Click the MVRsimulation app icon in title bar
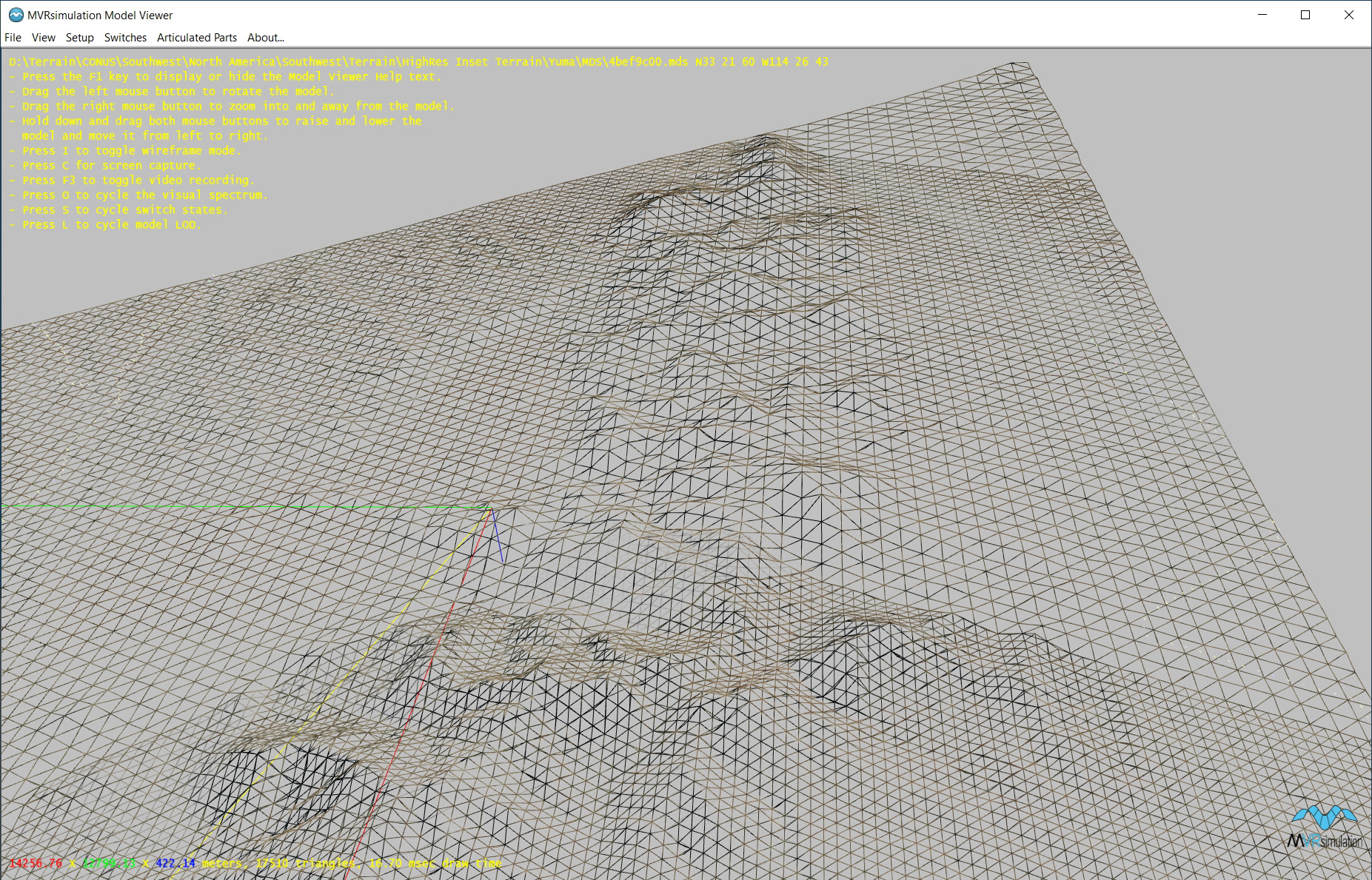Viewport: 1372px width, 880px height. pyautogui.click(x=16, y=15)
